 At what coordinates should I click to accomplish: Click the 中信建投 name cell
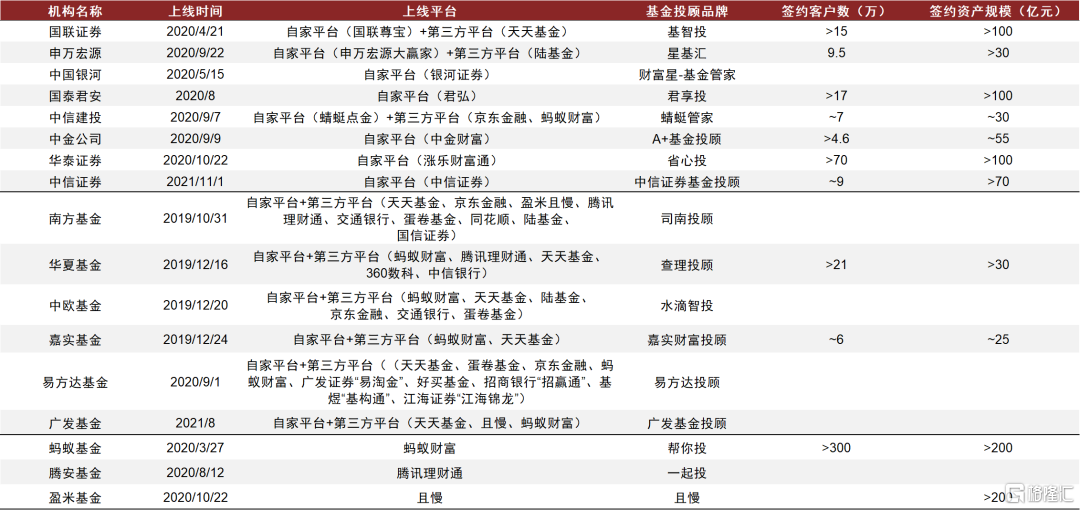coord(74,117)
